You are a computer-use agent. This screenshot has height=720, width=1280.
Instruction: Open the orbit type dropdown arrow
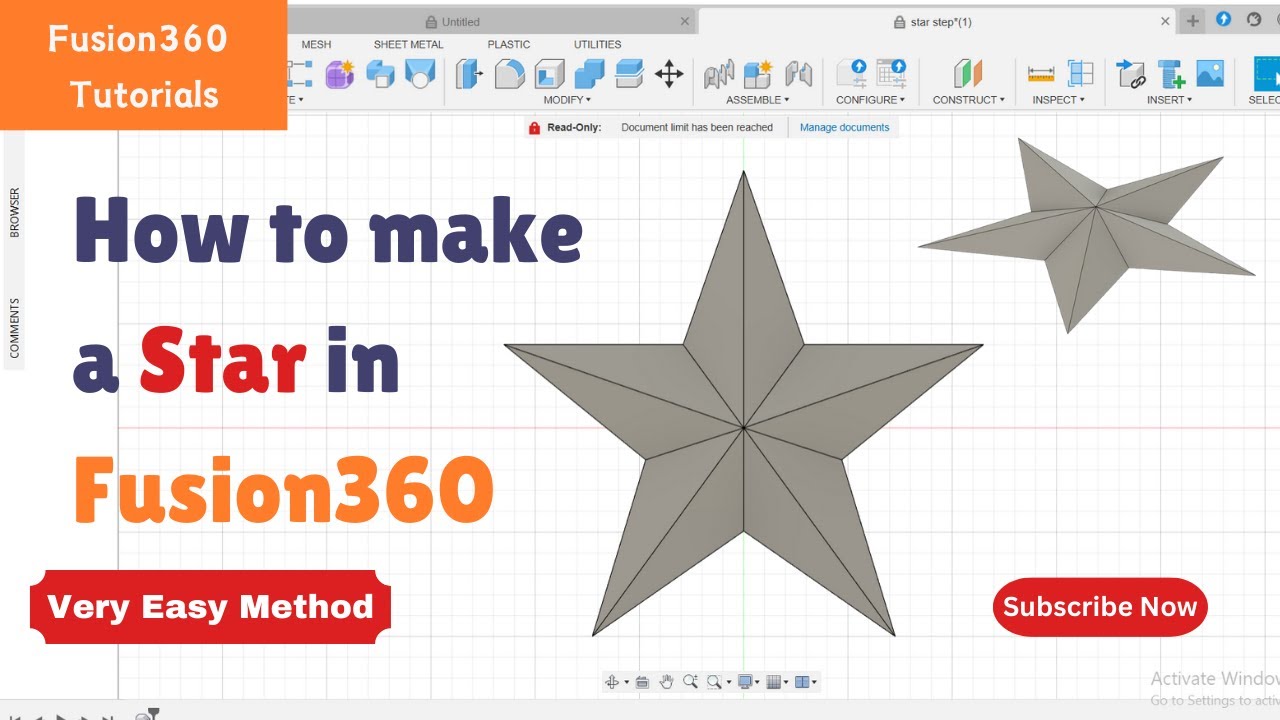point(627,683)
